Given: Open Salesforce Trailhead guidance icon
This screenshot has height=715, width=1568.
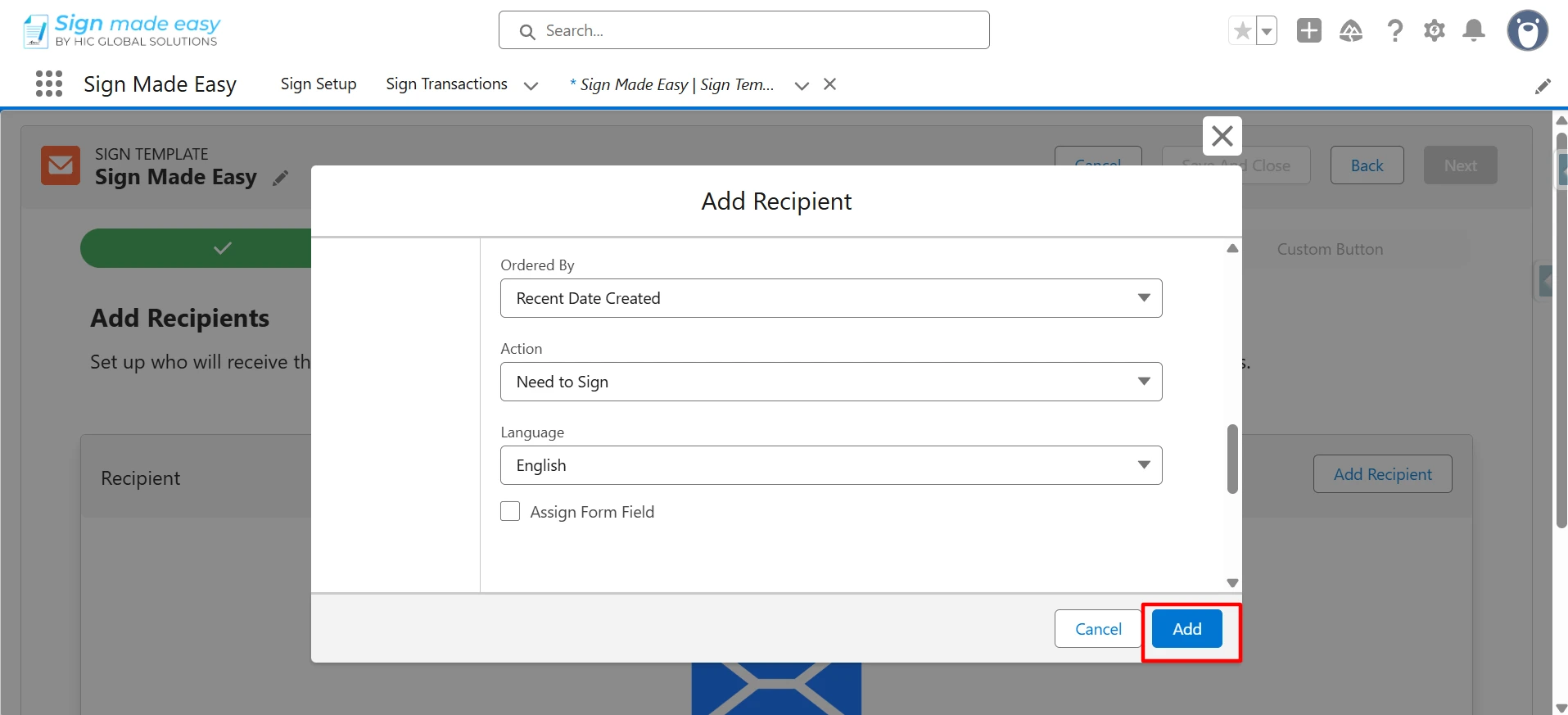Looking at the screenshot, I should 1351,31.
